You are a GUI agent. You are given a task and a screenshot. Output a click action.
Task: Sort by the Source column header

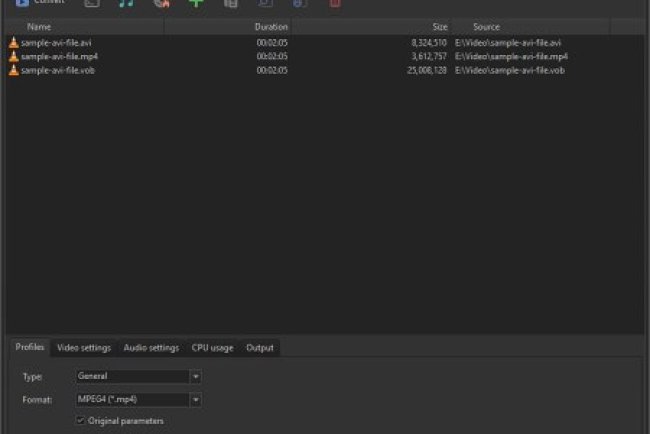tap(531, 27)
